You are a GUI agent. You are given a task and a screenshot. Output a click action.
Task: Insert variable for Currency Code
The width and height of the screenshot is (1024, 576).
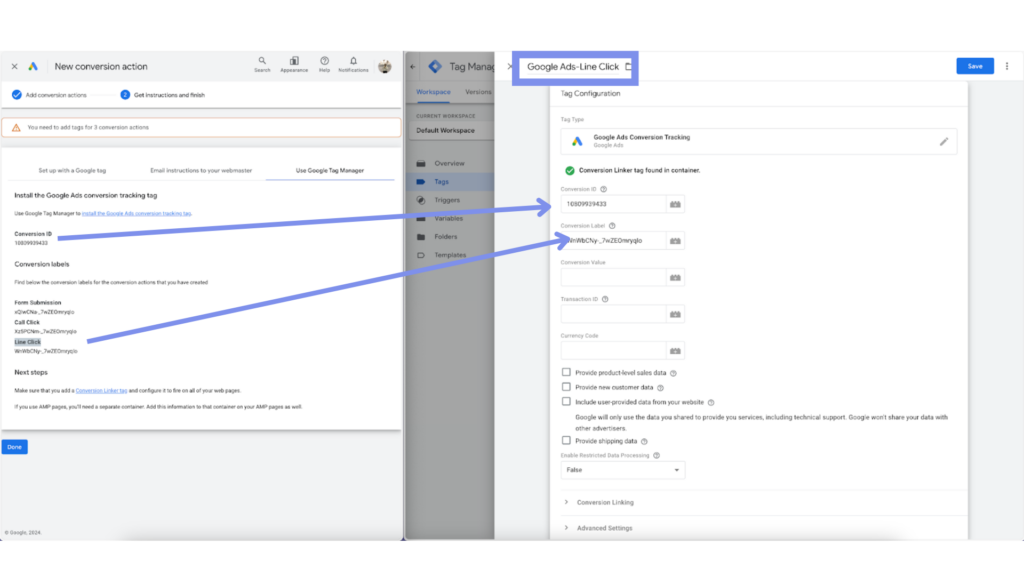675,351
